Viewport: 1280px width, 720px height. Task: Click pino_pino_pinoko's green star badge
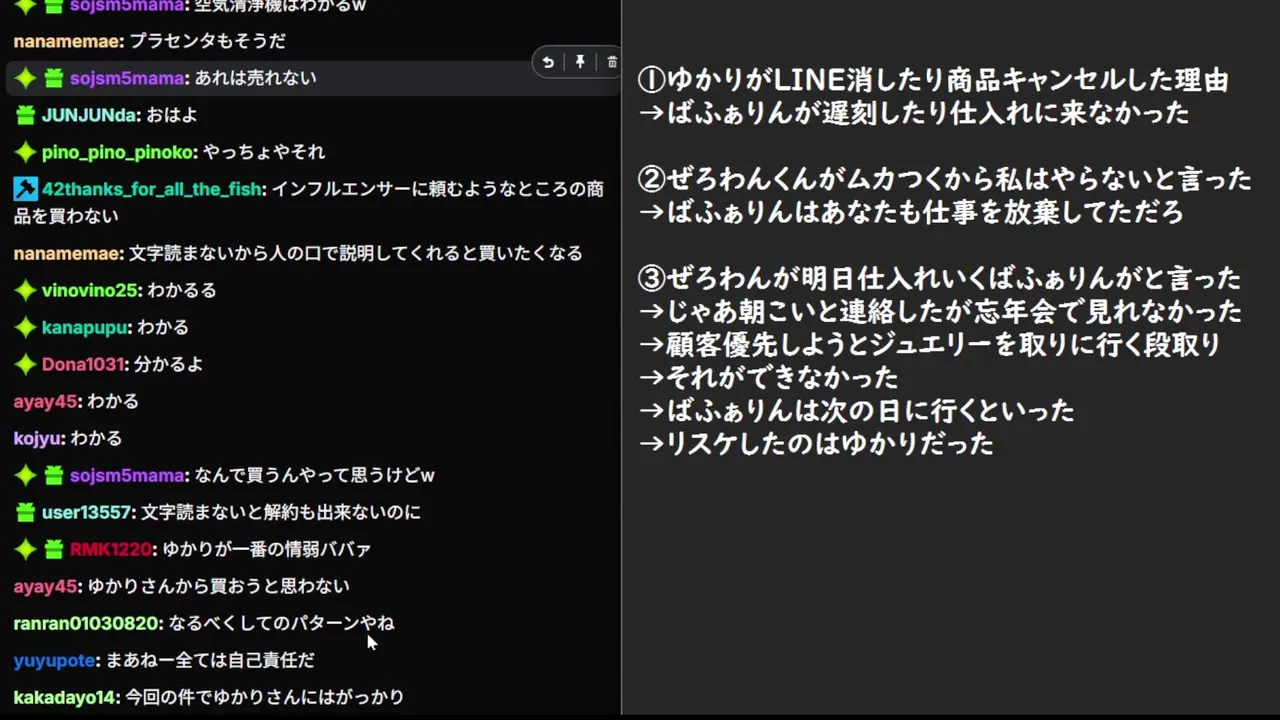point(25,152)
